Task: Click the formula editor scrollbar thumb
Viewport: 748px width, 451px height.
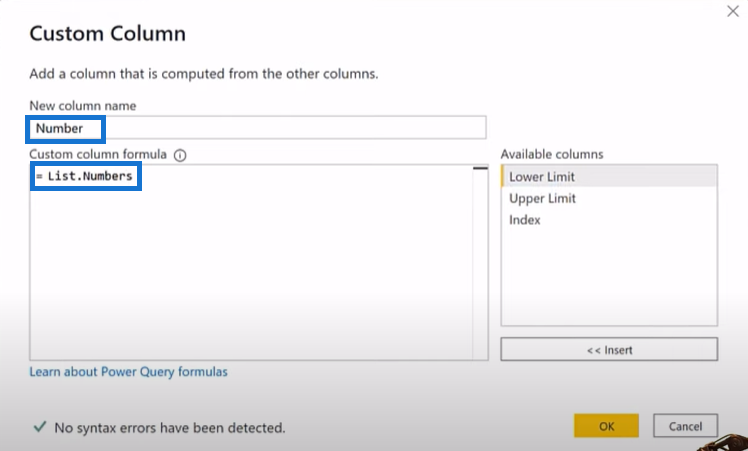Action: pos(480,168)
